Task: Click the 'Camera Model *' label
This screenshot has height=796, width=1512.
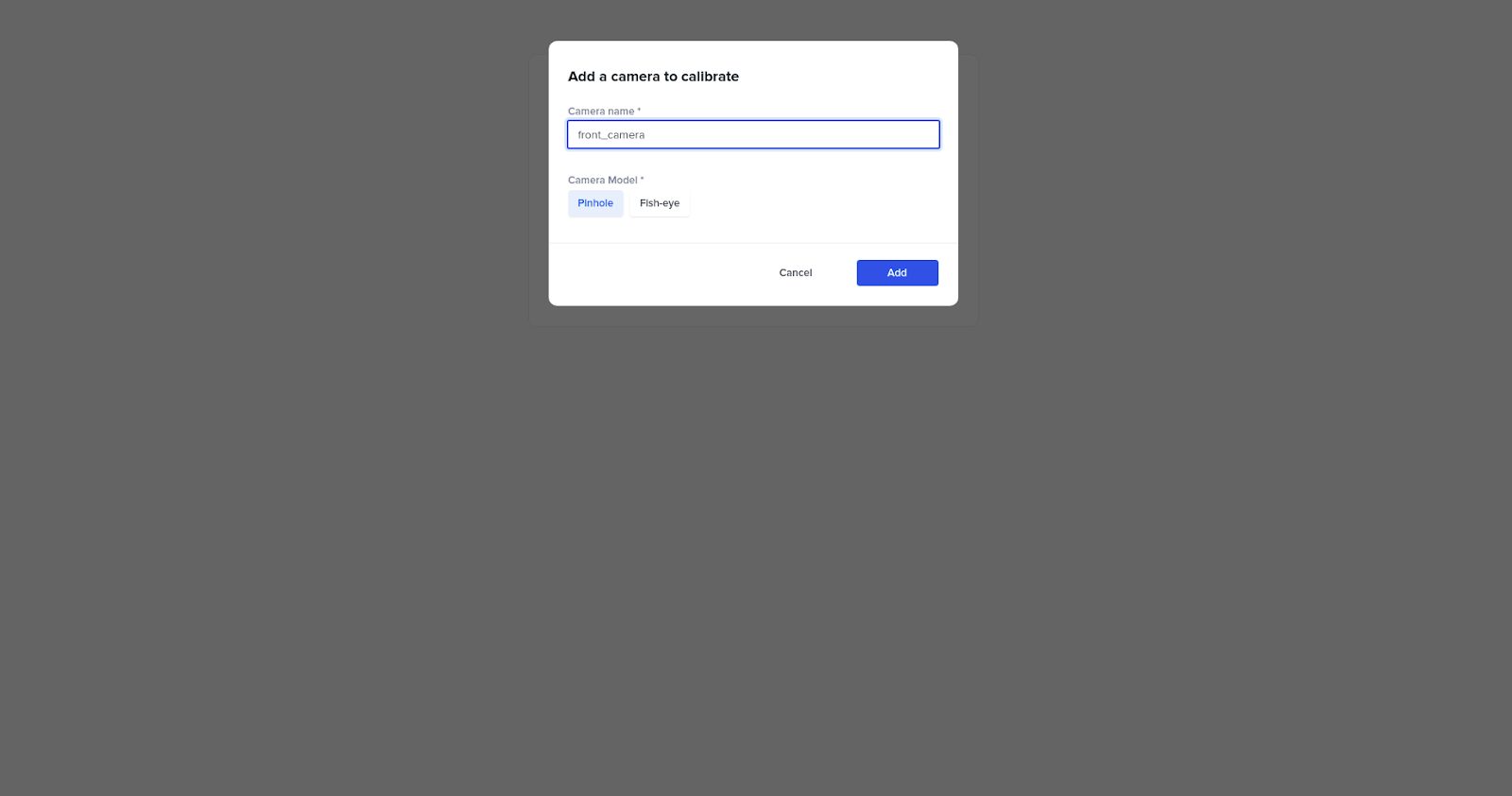Action: click(606, 180)
